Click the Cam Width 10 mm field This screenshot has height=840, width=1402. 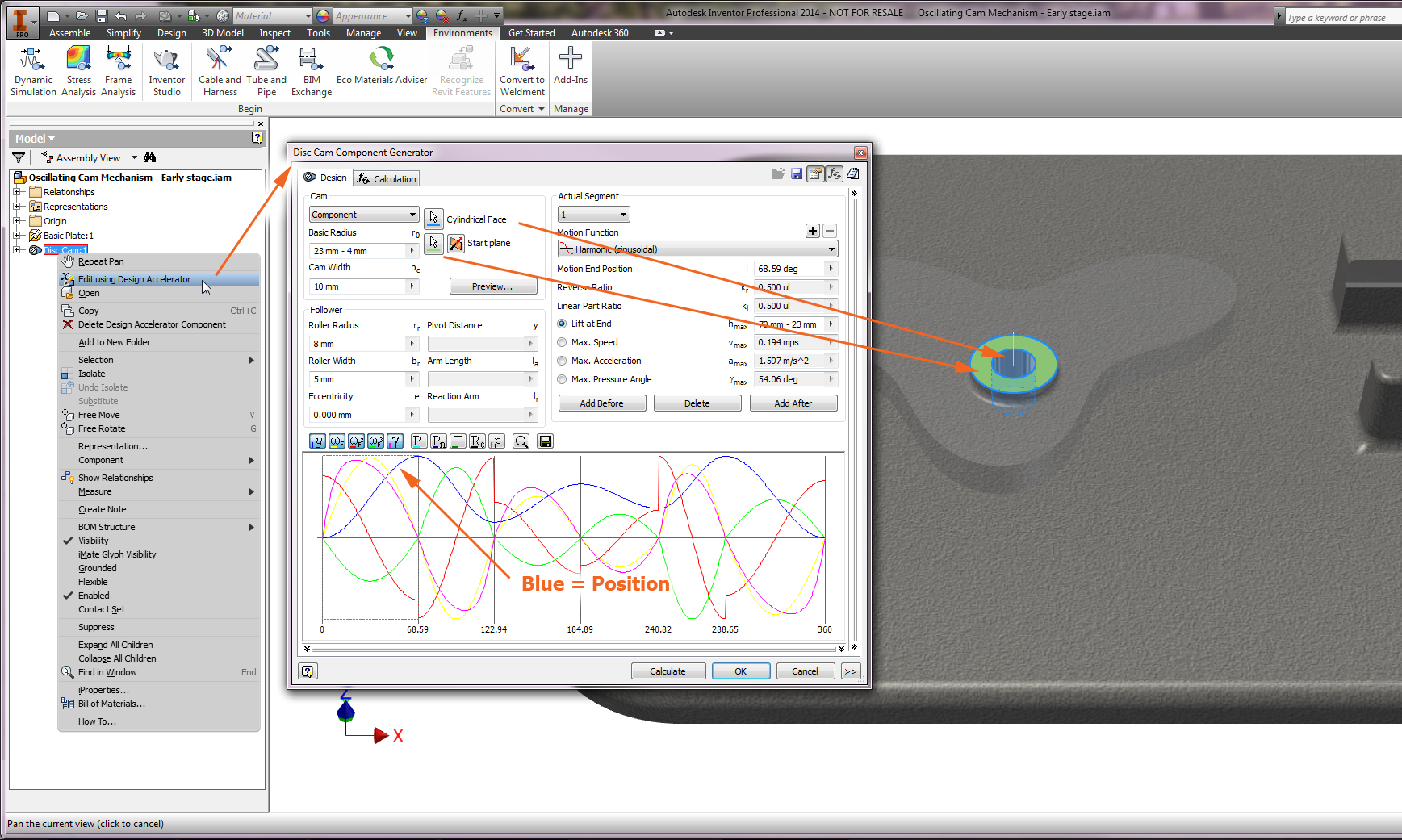coord(363,286)
